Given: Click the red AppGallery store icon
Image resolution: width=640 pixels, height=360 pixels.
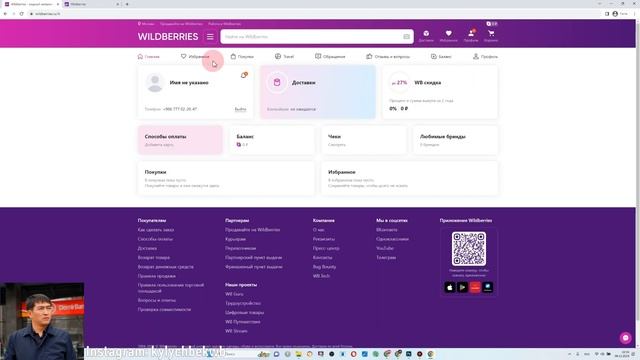Looking at the screenshot, I should (x=475, y=287).
